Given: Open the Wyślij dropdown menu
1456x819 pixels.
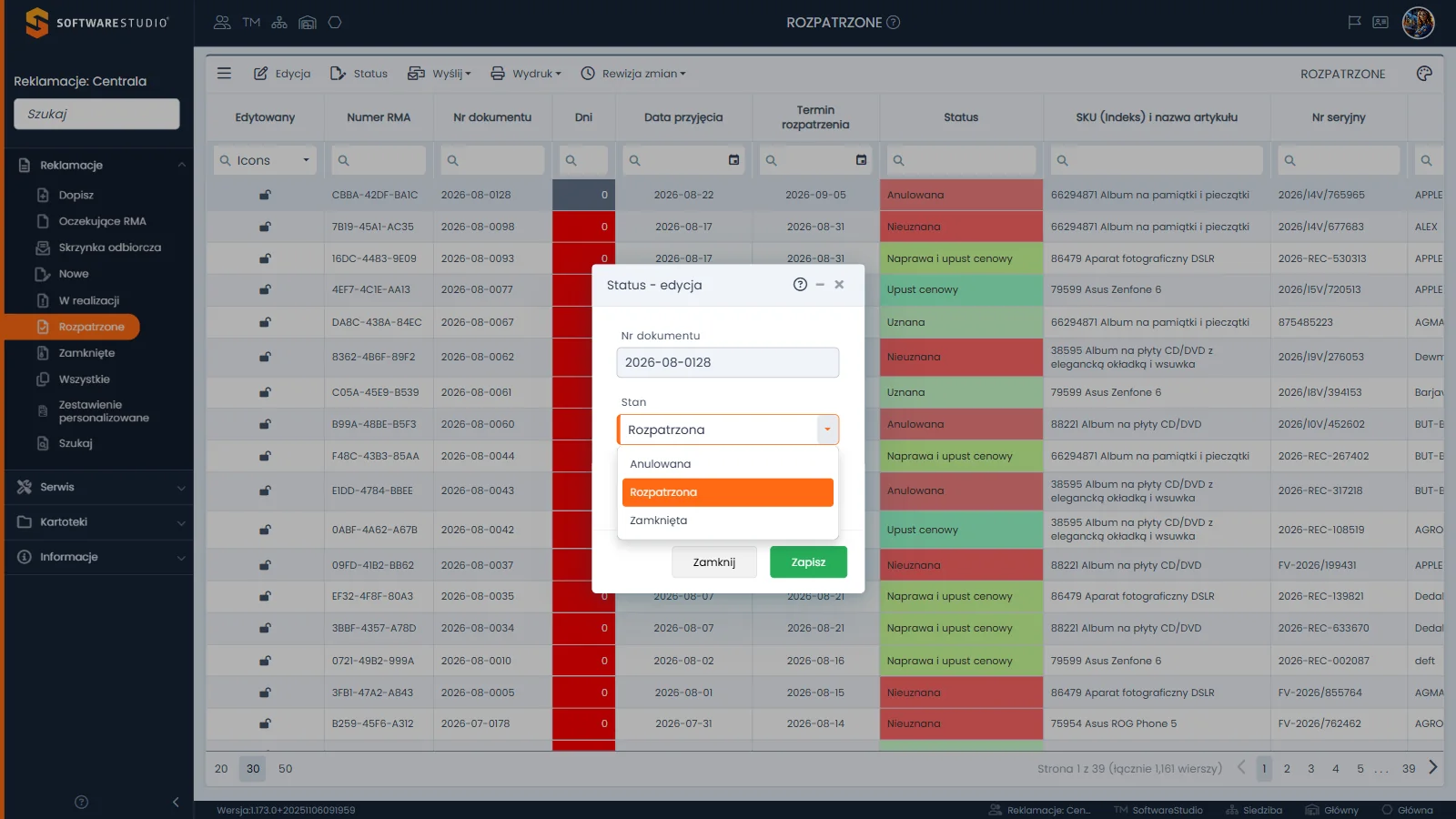Looking at the screenshot, I should pos(440,74).
